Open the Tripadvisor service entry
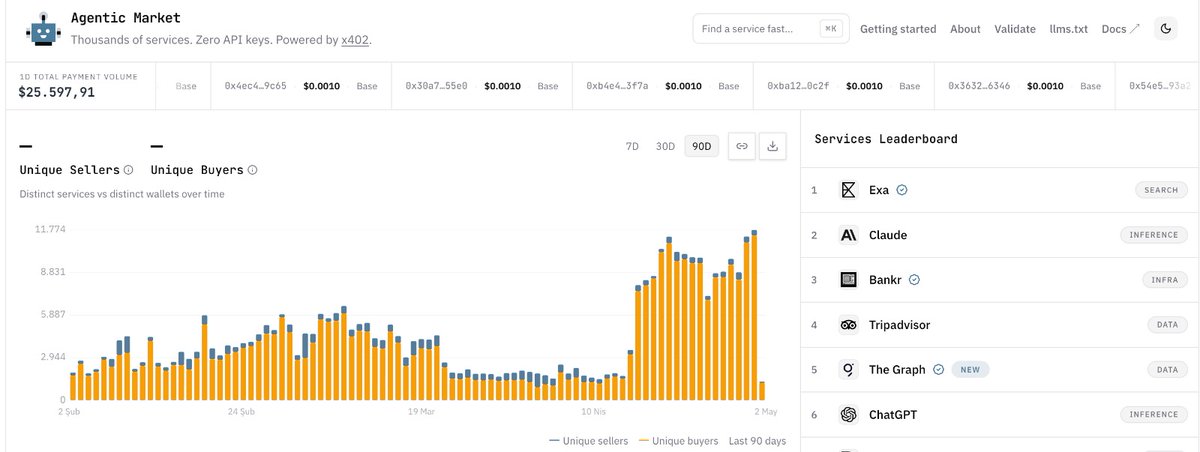 pyautogui.click(x=1000, y=325)
